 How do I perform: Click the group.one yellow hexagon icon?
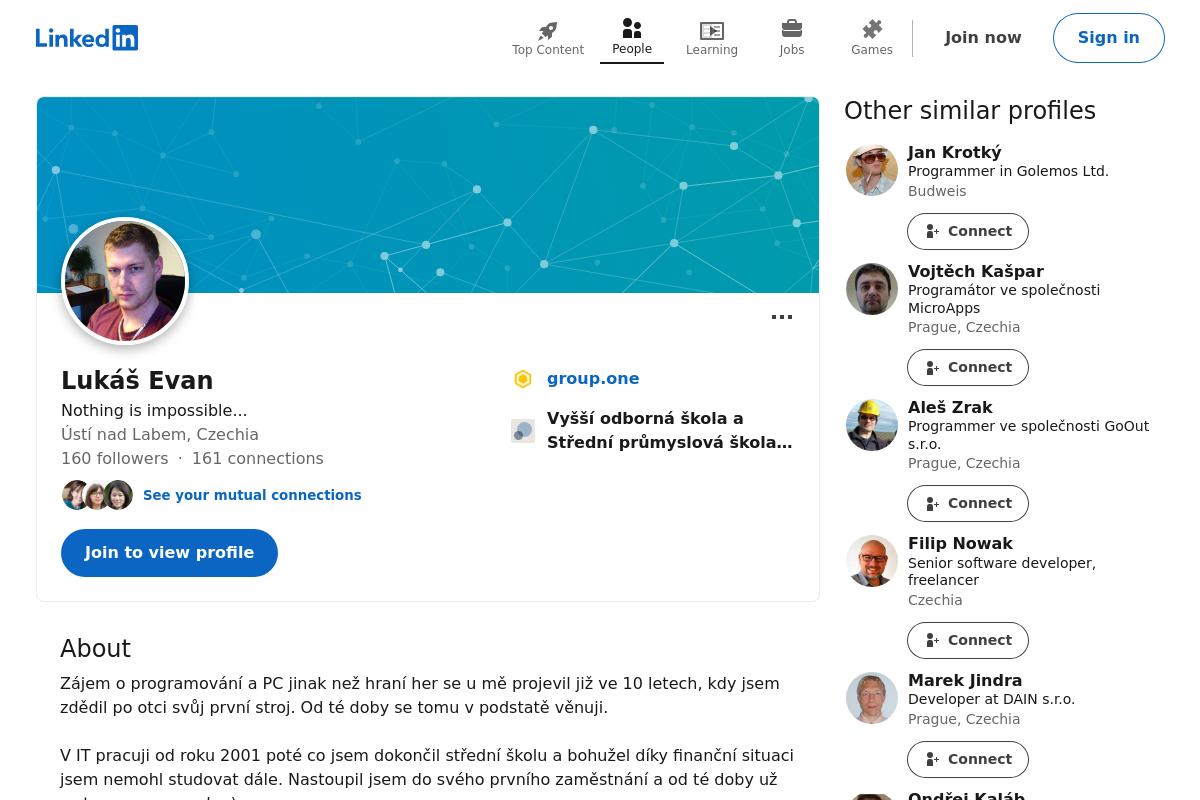523,379
